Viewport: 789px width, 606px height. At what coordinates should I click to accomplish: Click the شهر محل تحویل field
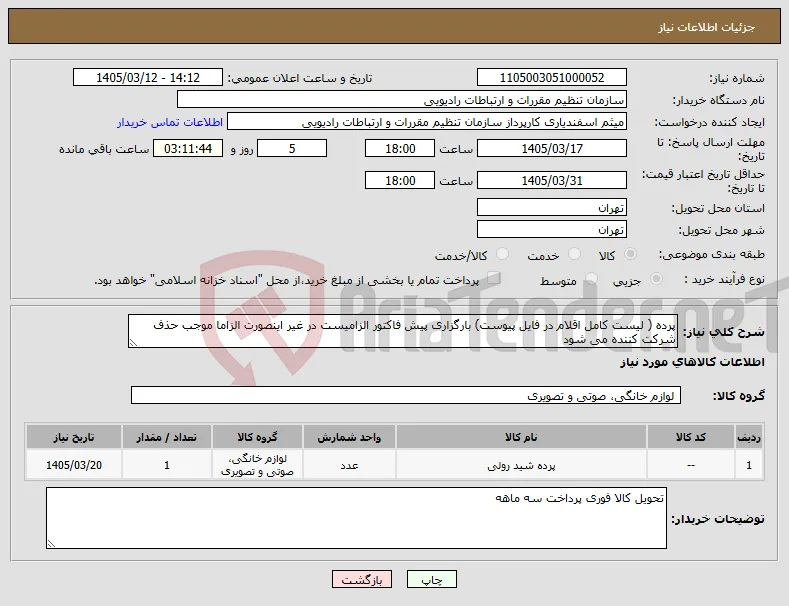[x=551, y=230]
